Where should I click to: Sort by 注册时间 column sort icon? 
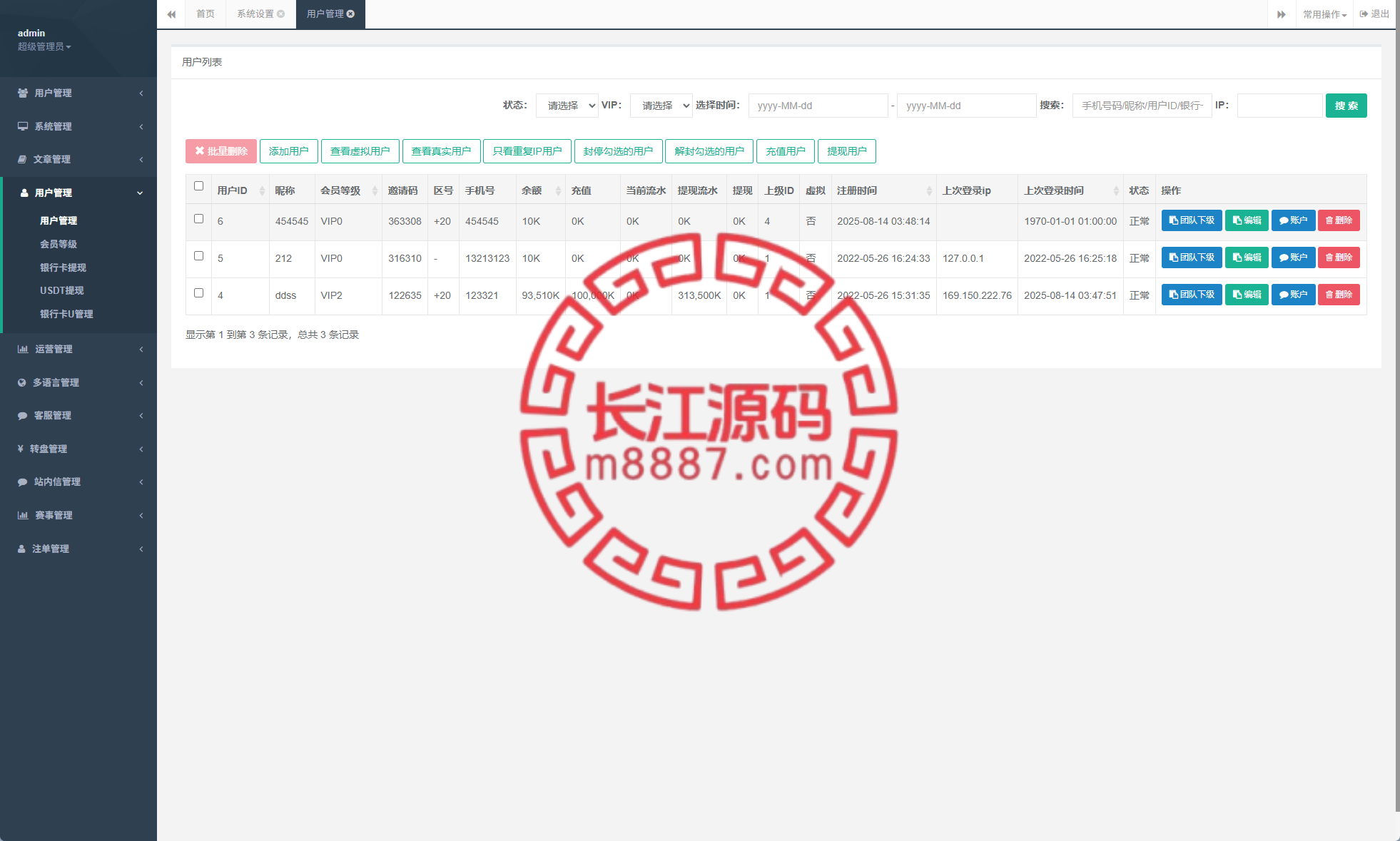[929, 190]
